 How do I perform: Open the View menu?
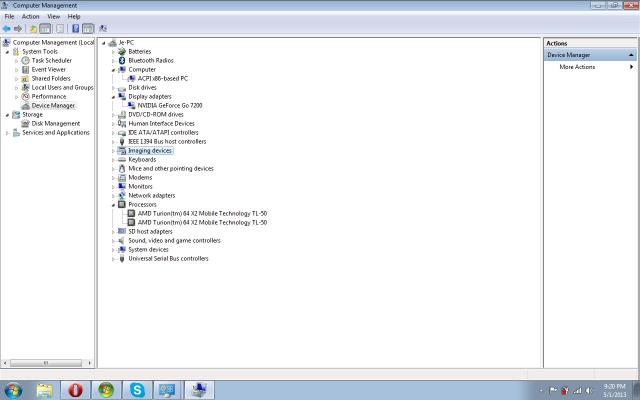54,16
